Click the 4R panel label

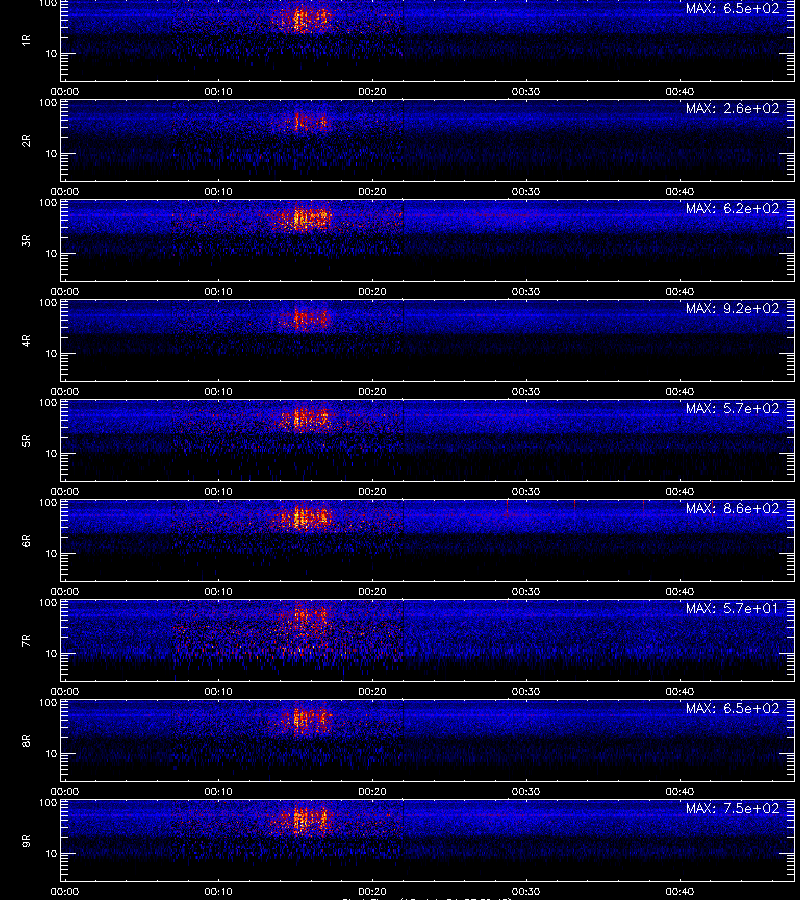(26, 340)
